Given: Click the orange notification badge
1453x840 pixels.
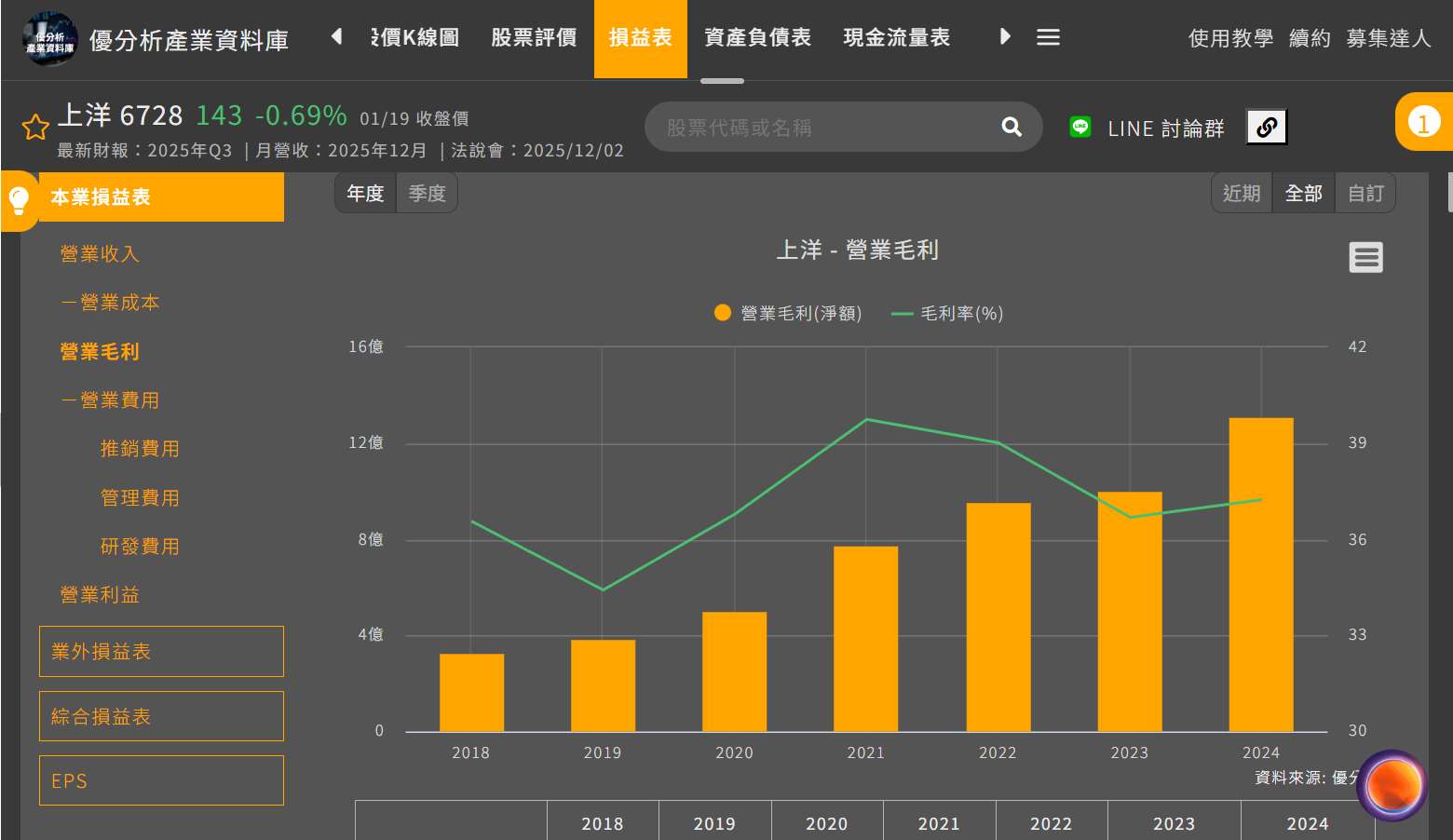Looking at the screenshot, I should (1422, 122).
